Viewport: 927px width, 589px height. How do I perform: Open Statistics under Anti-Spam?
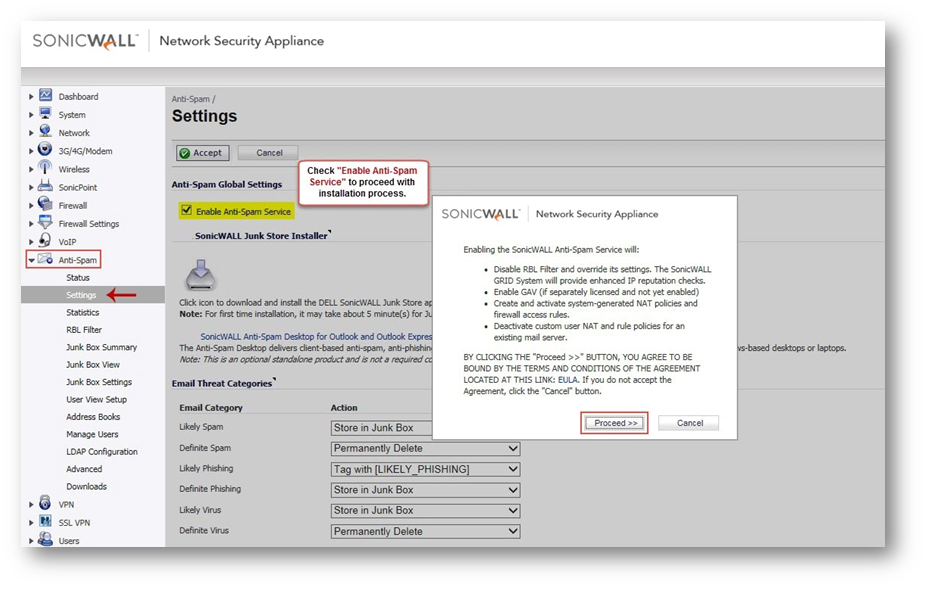(x=82, y=312)
